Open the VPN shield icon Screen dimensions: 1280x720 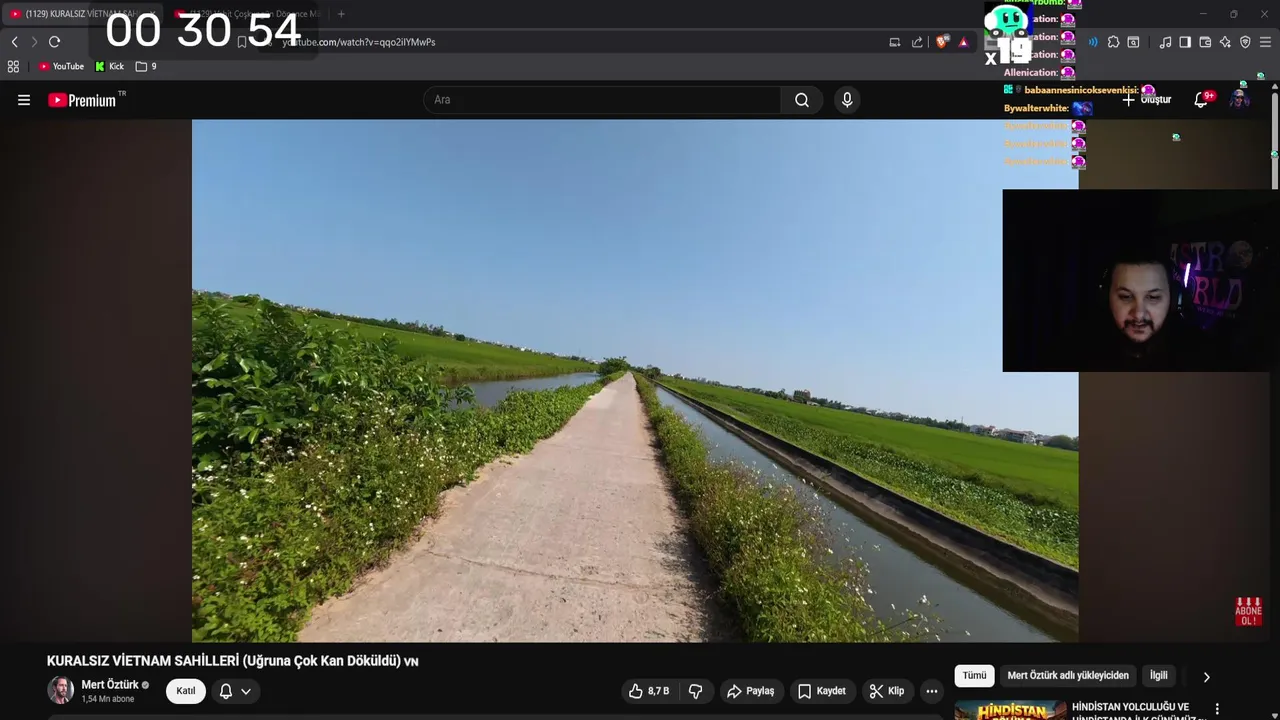[x=1245, y=42]
